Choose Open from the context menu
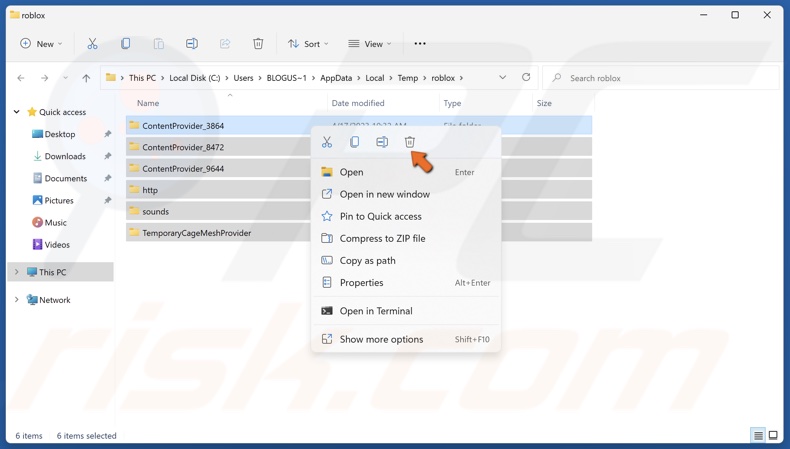 (x=406, y=172)
